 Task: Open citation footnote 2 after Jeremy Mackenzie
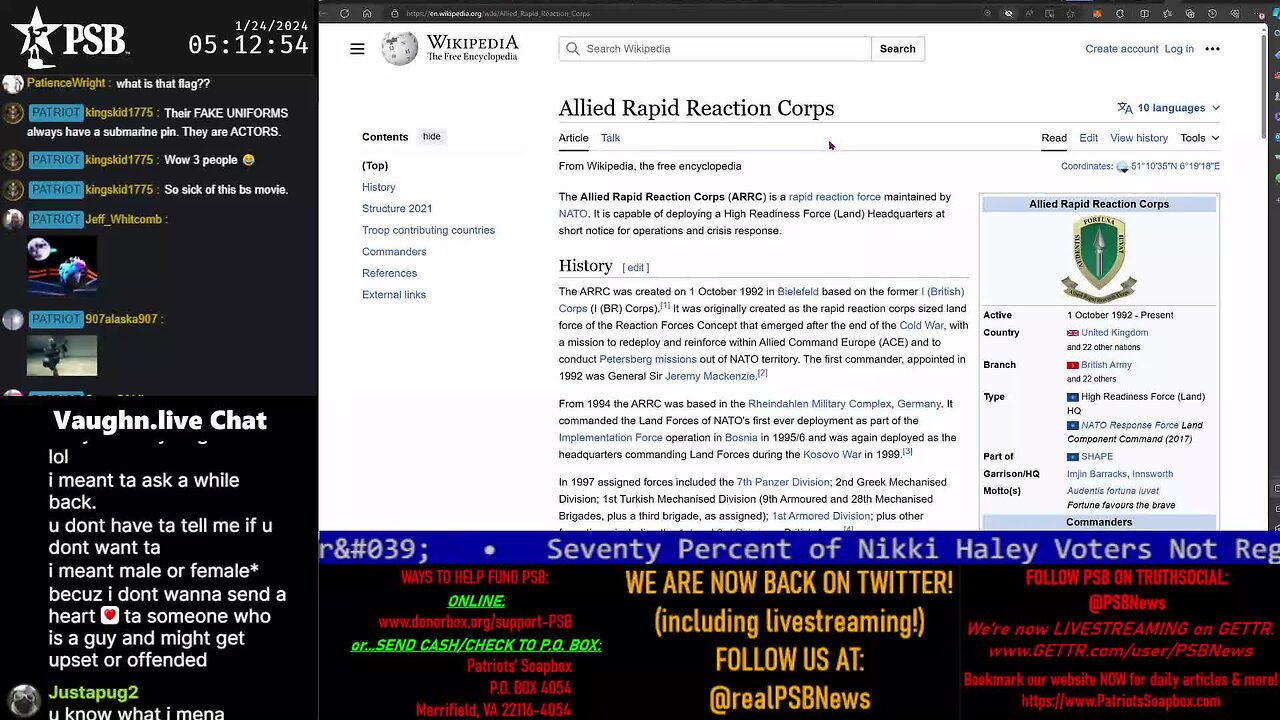[762, 373]
